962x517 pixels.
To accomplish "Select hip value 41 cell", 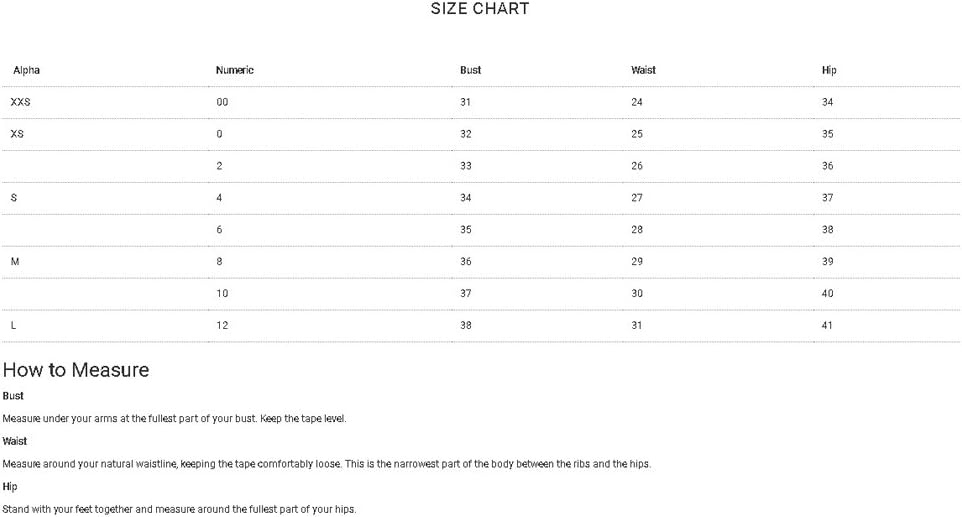I will pos(827,326).
